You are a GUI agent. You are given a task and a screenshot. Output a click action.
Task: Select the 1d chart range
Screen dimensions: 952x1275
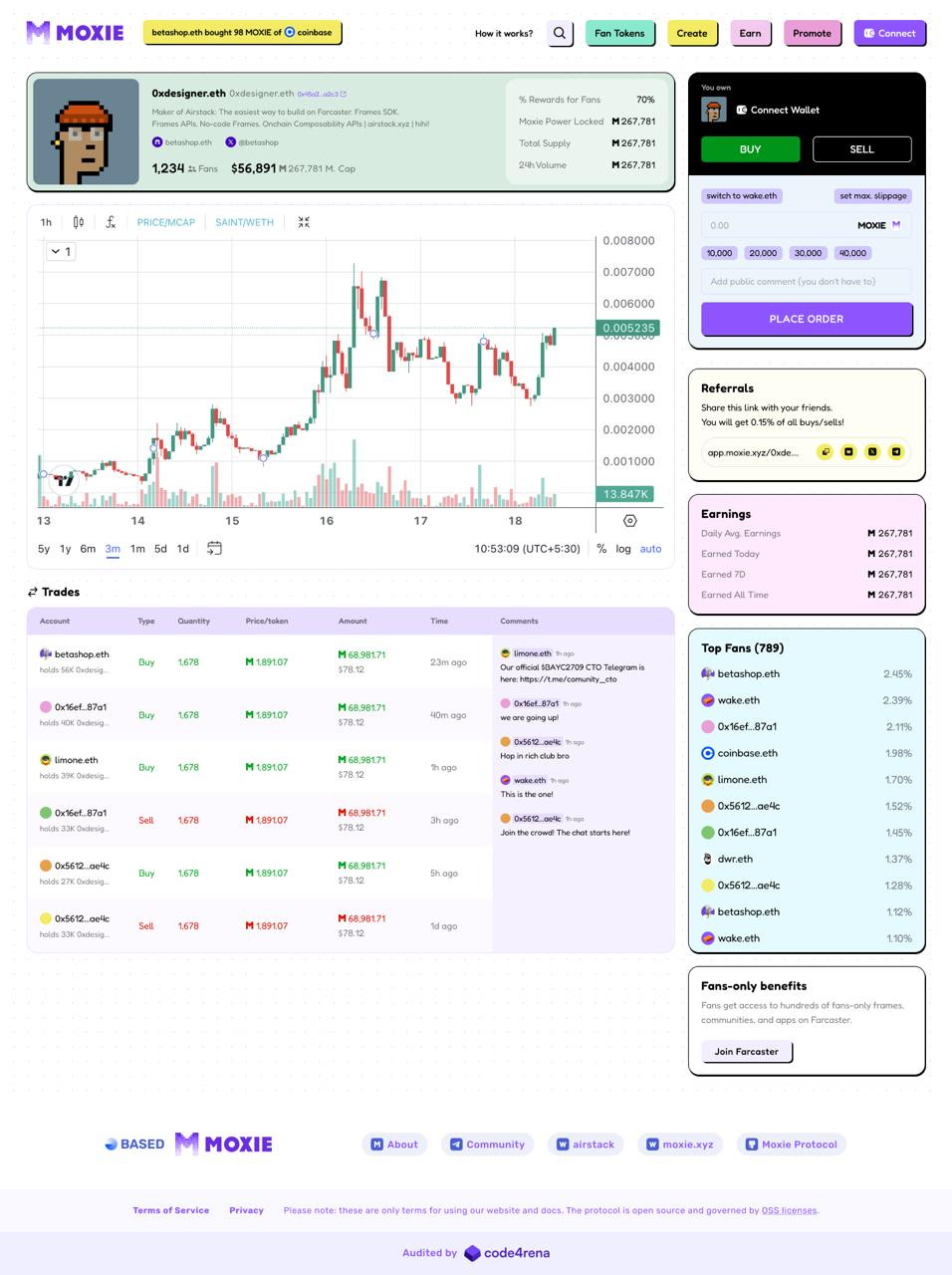click(183, 549)
